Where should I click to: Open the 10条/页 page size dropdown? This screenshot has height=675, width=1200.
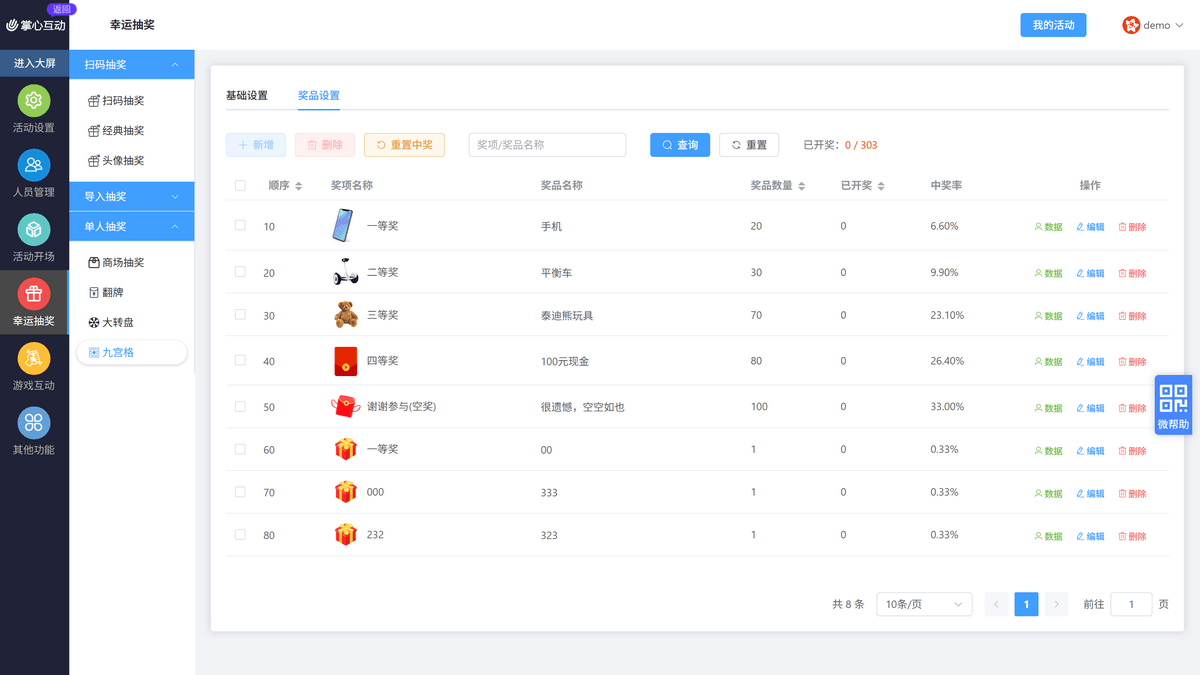coord(924,604)
